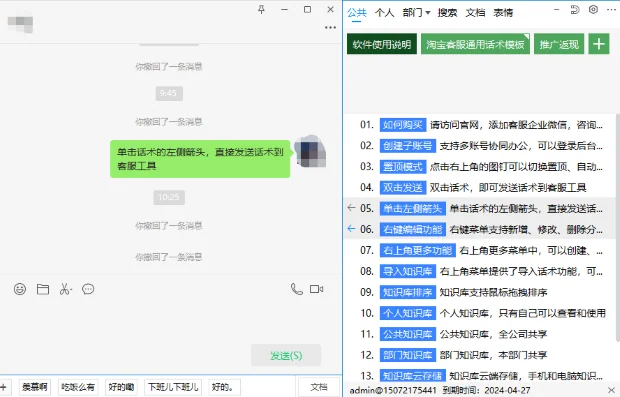Add a new category with green plus button

(599, 44)
